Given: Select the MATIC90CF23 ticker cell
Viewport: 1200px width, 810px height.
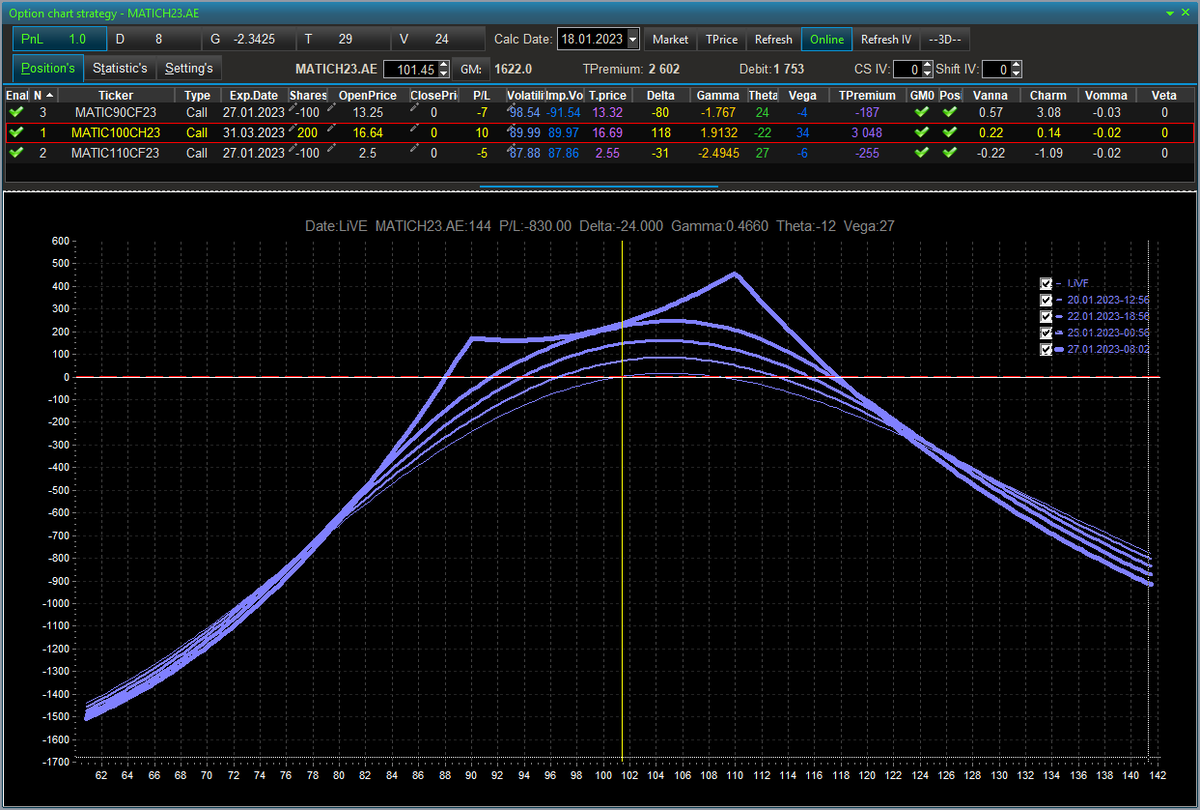Looking at the screenshot, I should click(116, 112).
